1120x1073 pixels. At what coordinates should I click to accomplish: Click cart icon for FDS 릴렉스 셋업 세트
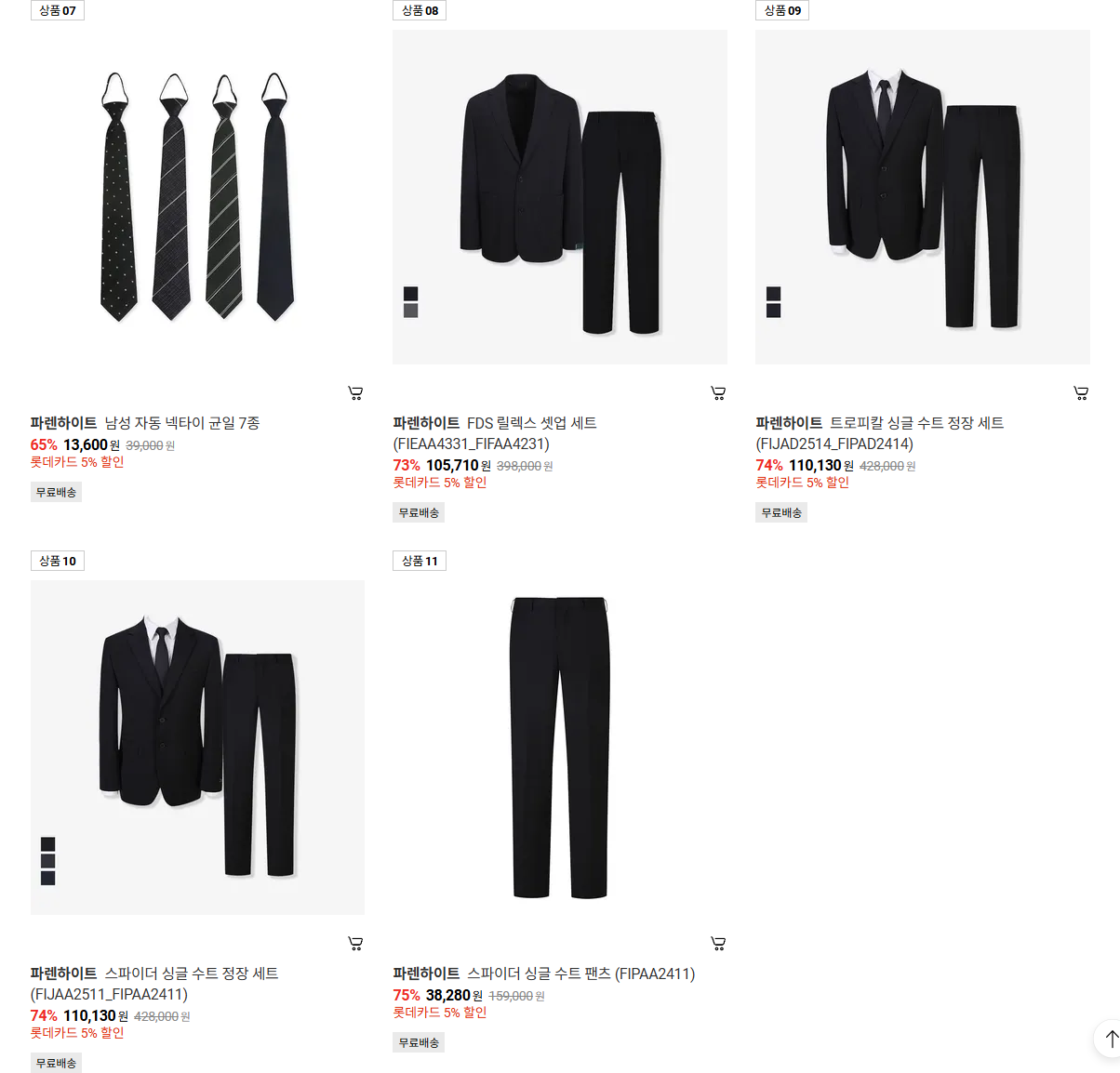pyautogui.click(x=718, y=393)
